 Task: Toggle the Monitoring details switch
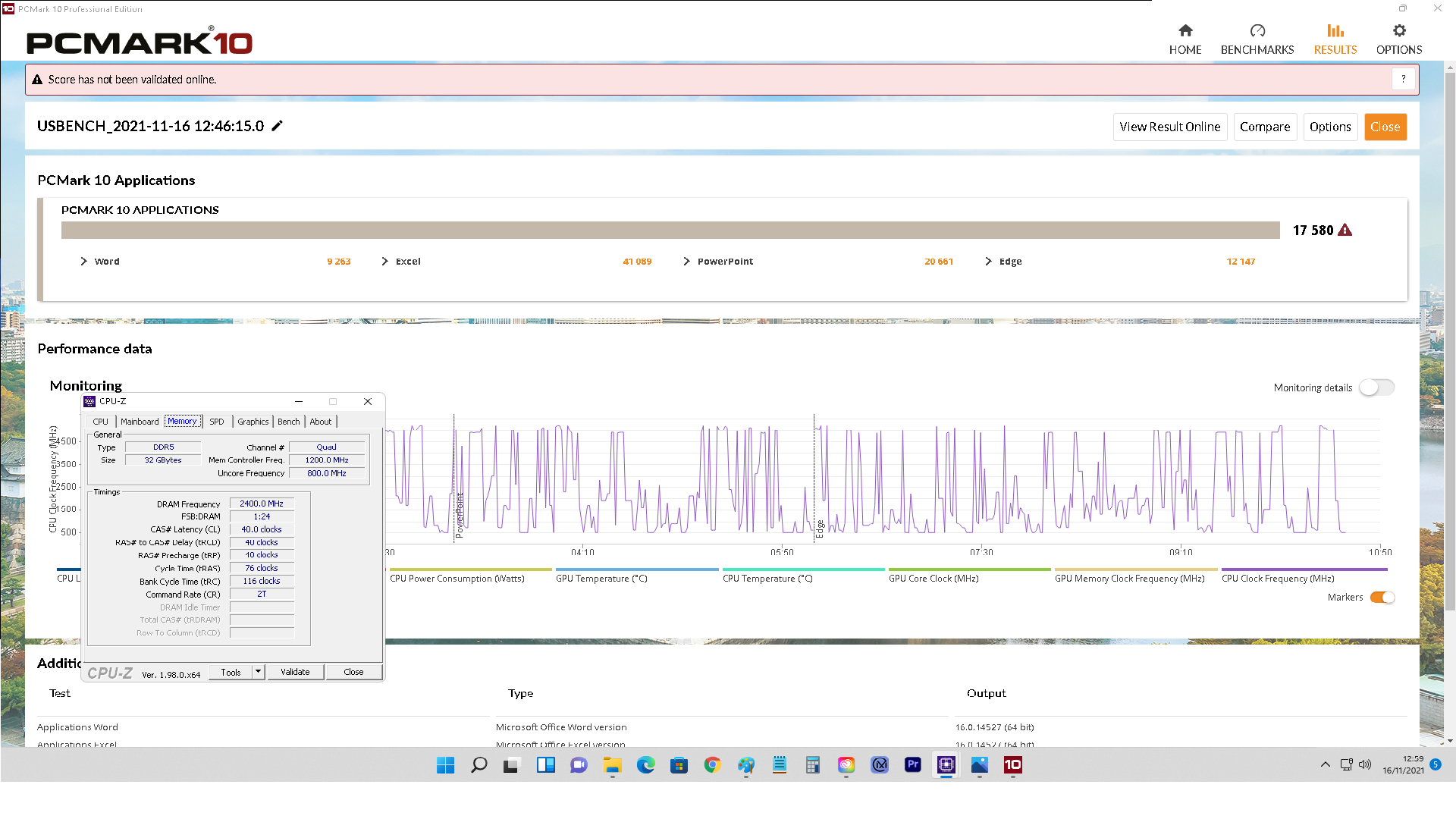(1376, 388)
